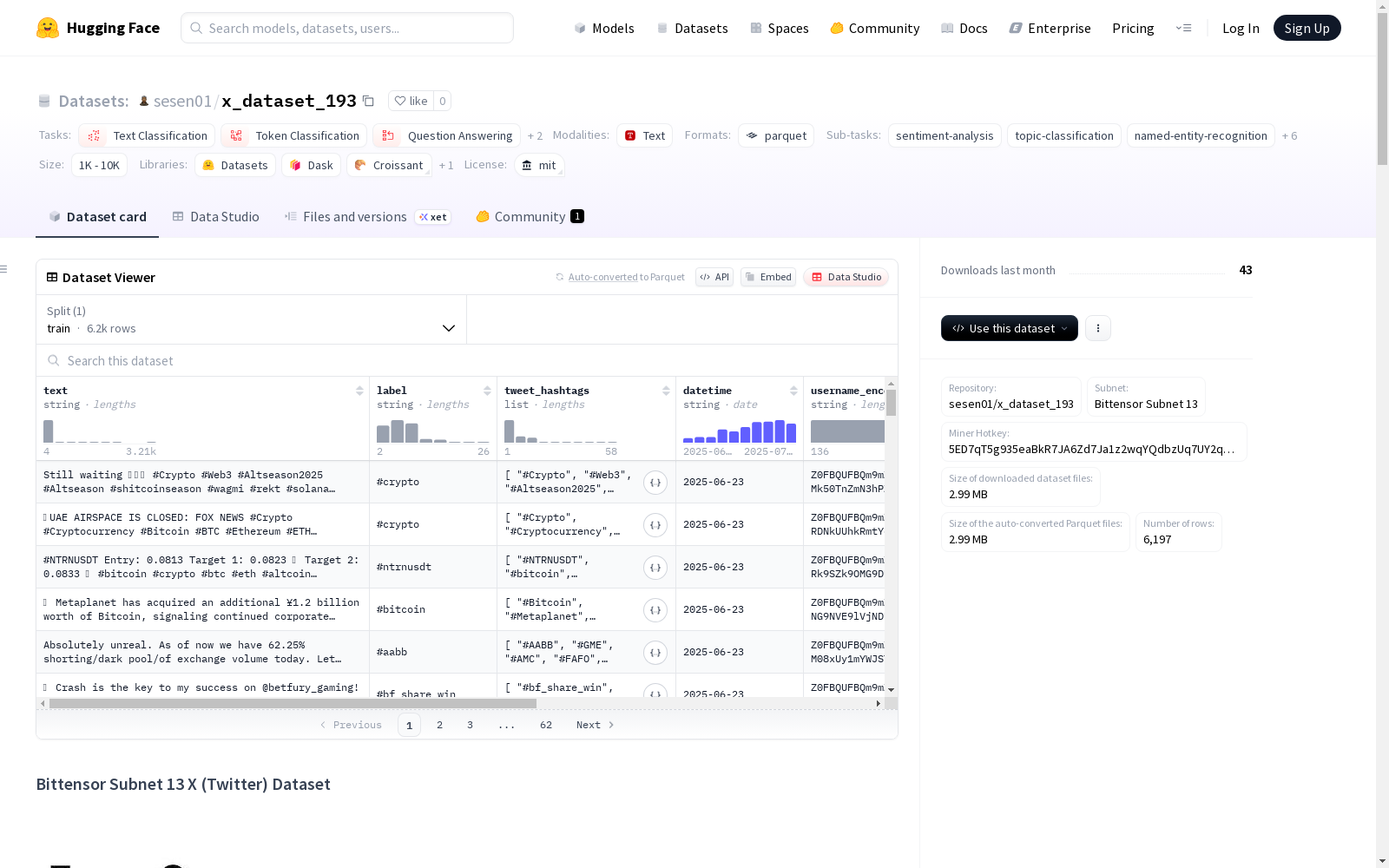The width and height of the screenshot is (1389, 868).
Task: Select the Text modality tag
Action: [x=644, y=135]
